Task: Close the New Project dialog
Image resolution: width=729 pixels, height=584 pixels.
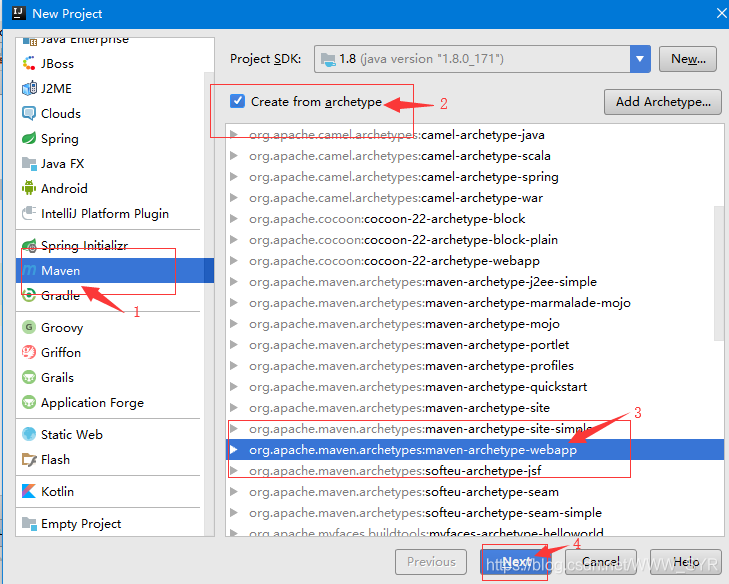Action: [722, 13]
